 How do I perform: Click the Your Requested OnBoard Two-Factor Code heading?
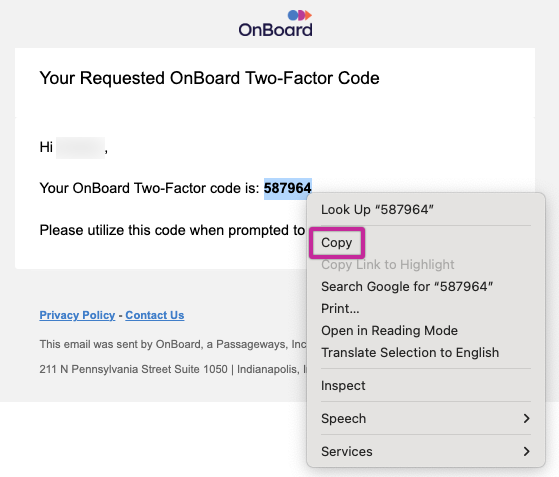(209, 78)
